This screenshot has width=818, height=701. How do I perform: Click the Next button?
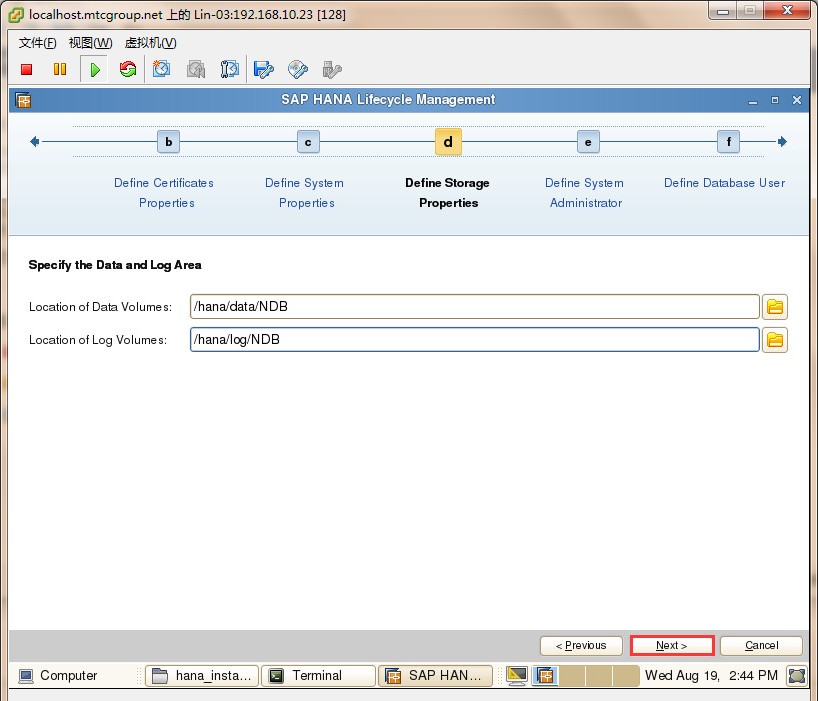[672, 646]
